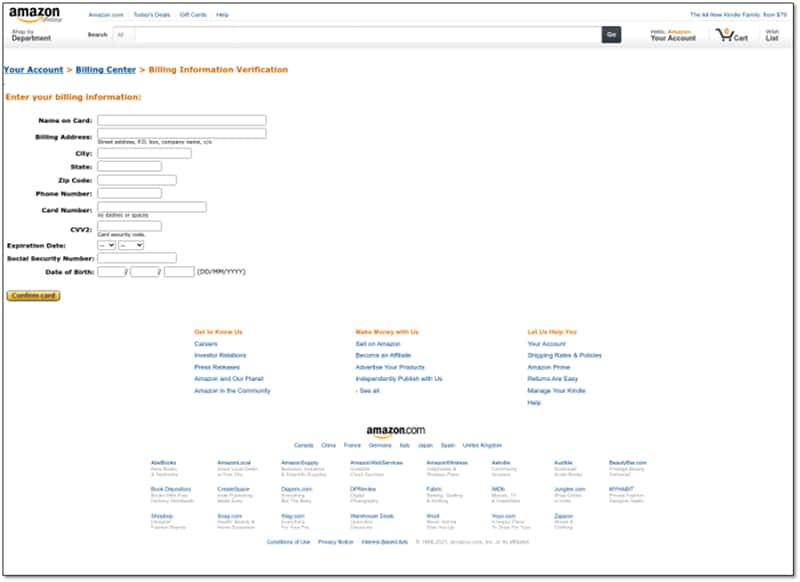Click the See all link
Viewport: 800px width, 582px height.
click(369, 391)
